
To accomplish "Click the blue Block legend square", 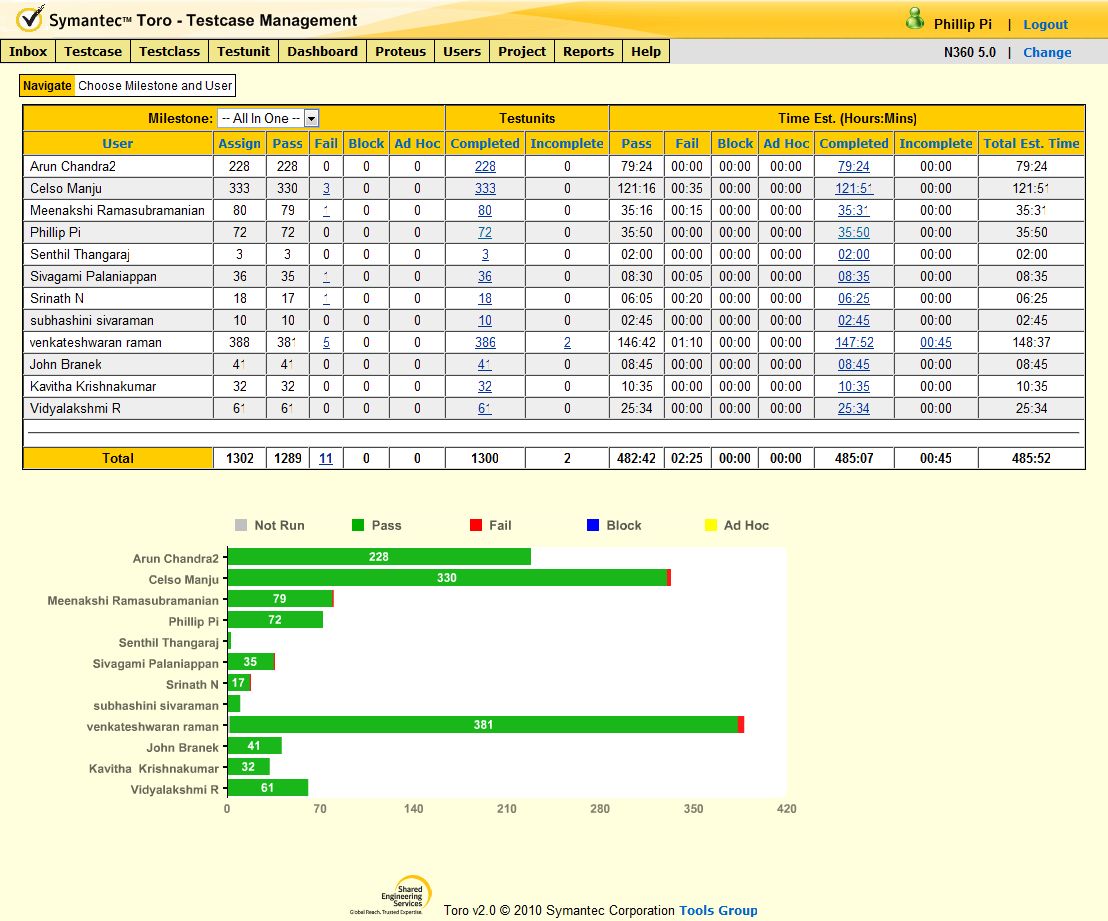I will click(593, 525).
